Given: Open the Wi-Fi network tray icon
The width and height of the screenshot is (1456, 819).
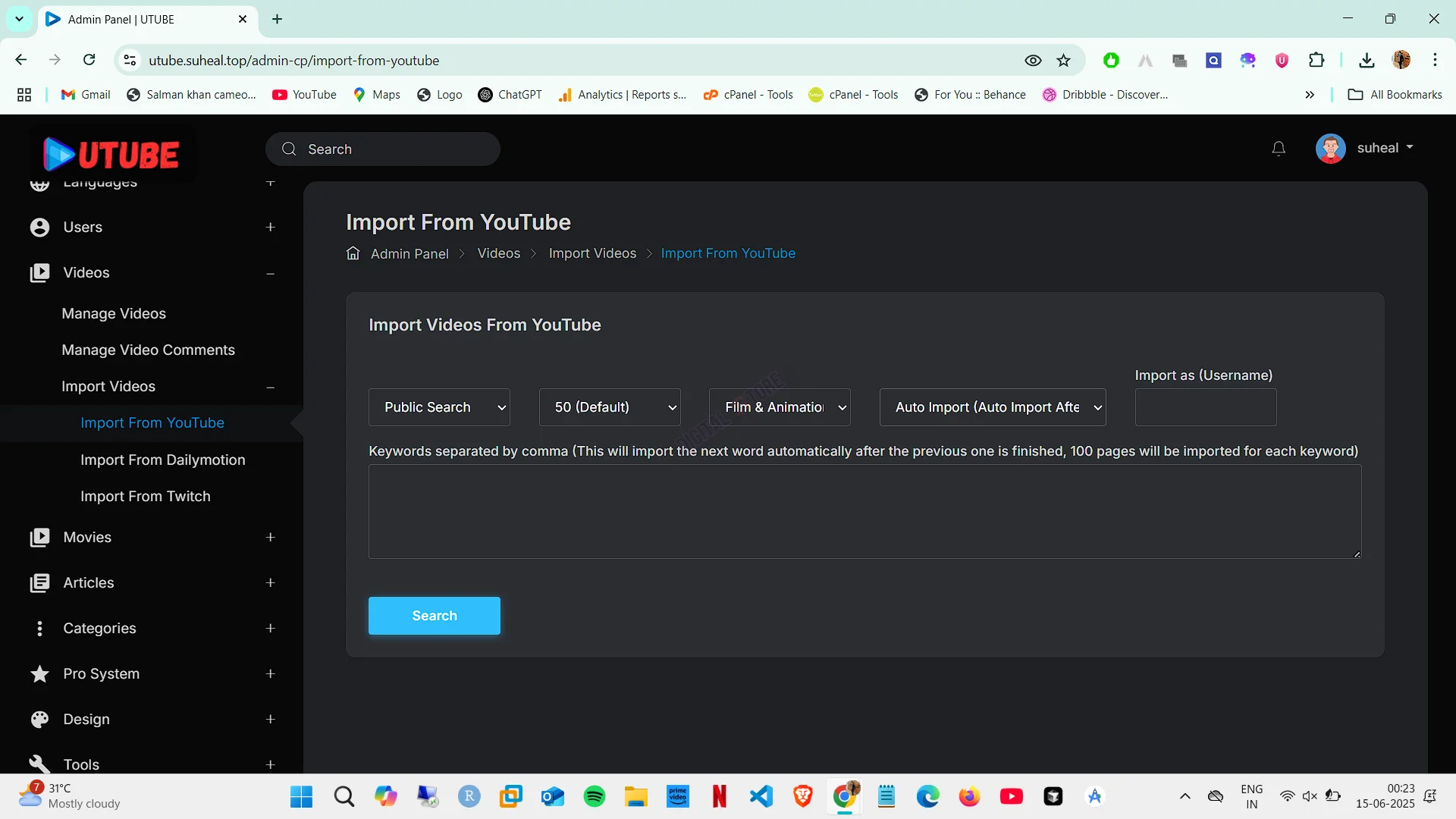Looking at the screenshot, I should [1287, 796].
